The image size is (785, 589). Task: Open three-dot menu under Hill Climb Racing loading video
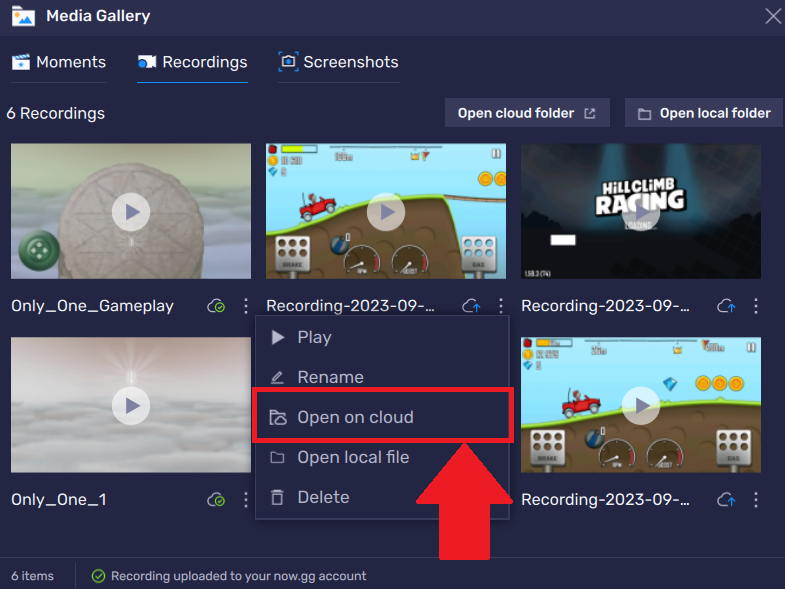(x=756, y=306)
